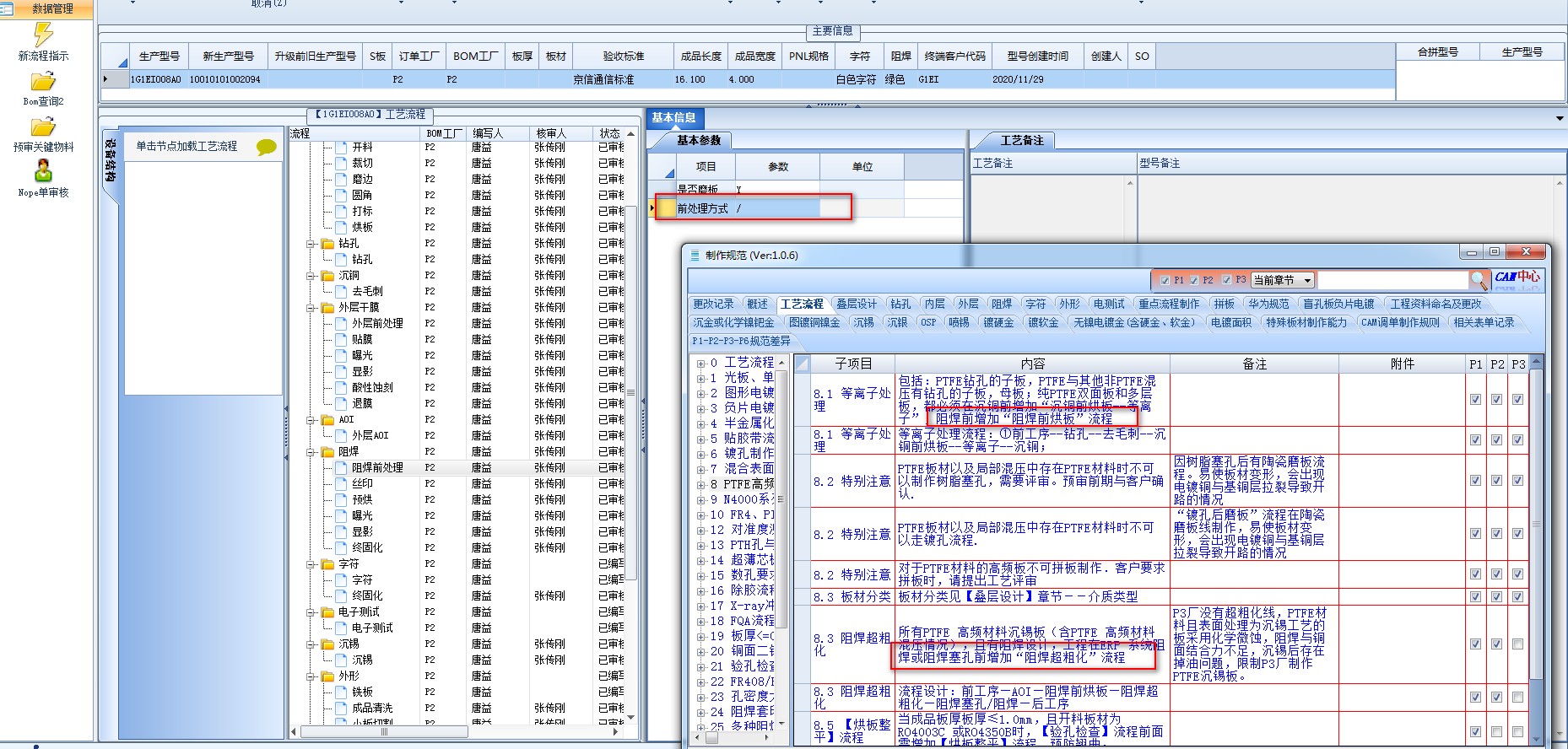Switch to the 概述 tab
The image size is (1568, 749).
[758, 304]
